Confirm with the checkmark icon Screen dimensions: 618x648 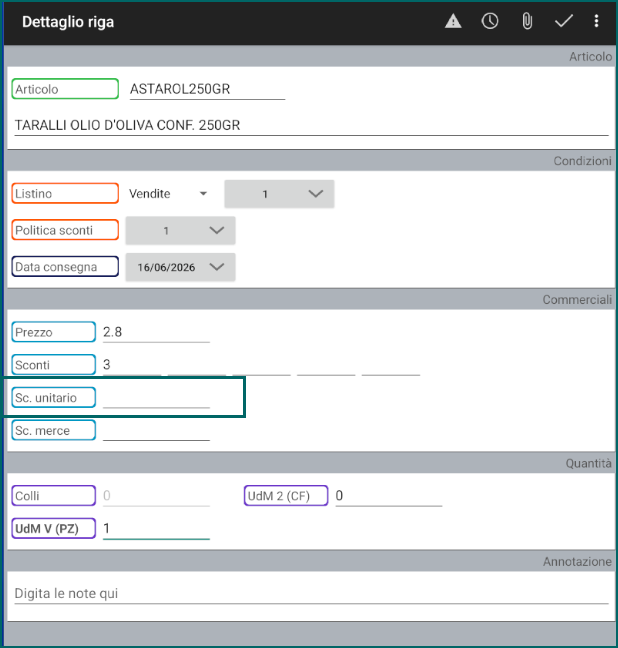[563, 21]
